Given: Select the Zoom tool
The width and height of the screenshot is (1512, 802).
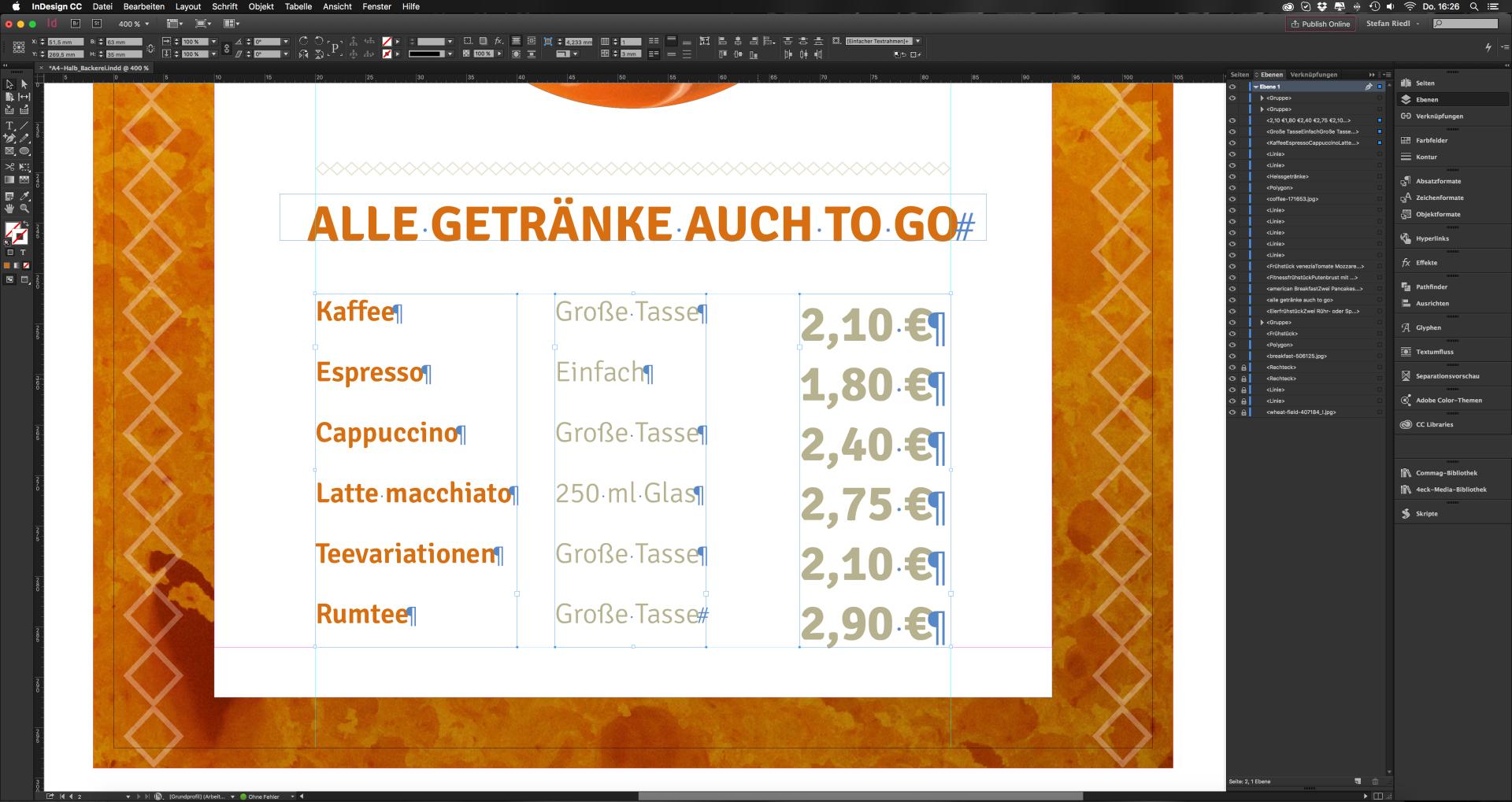Looking at the screenshot, I should click(x=24, y=209).
